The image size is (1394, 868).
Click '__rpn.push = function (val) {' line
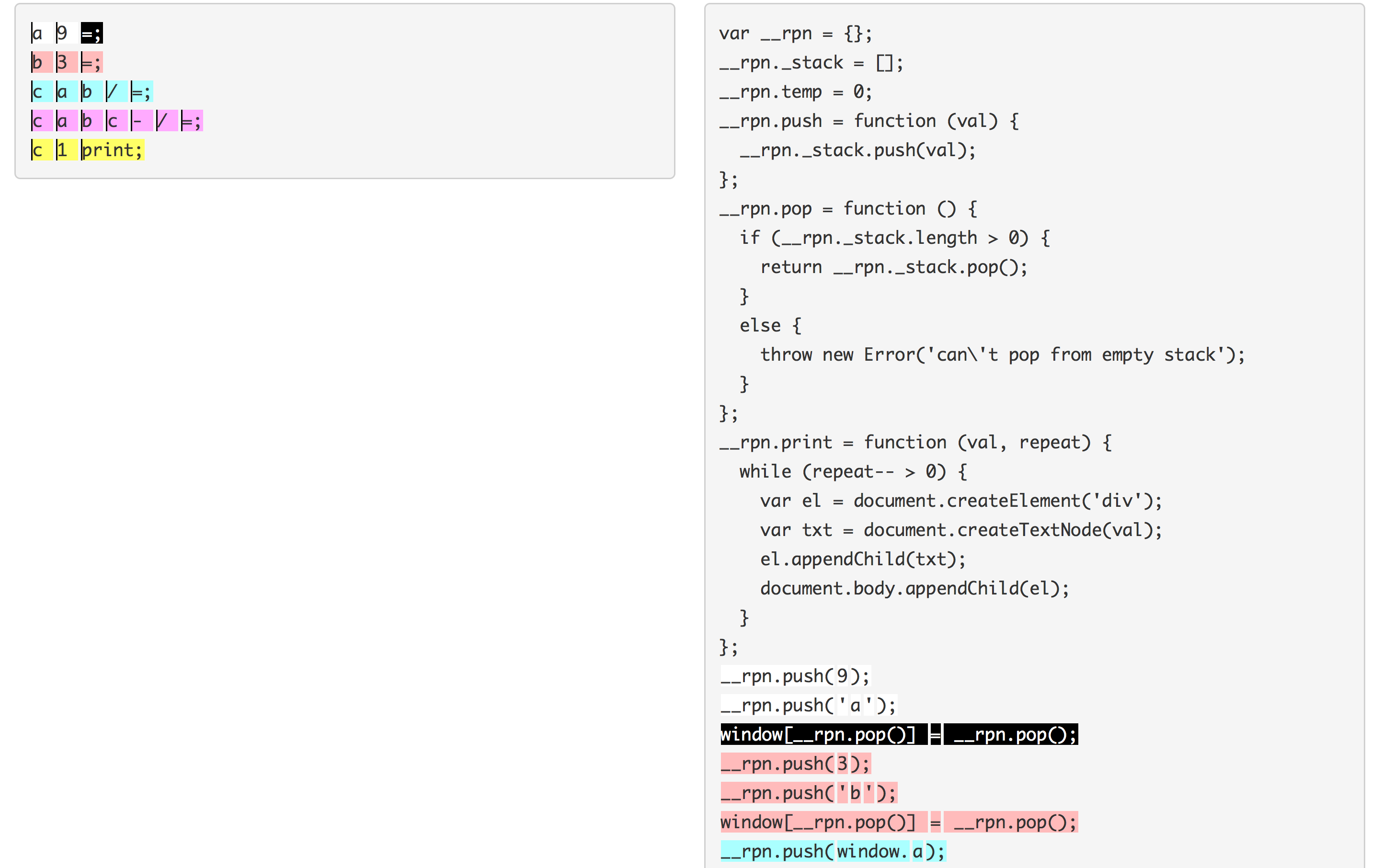tap(869, 121)
